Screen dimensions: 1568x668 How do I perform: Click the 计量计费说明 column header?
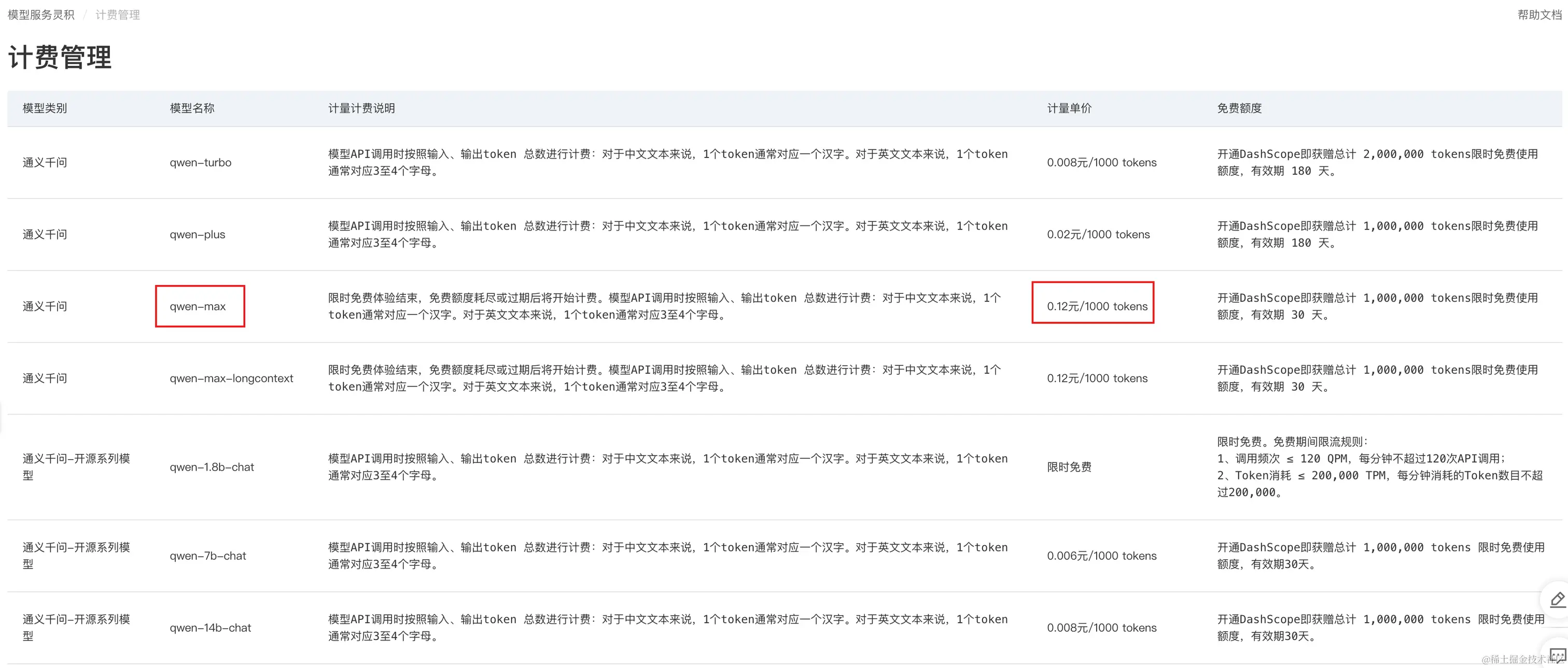pyautogui.click(x=361, y=108)
